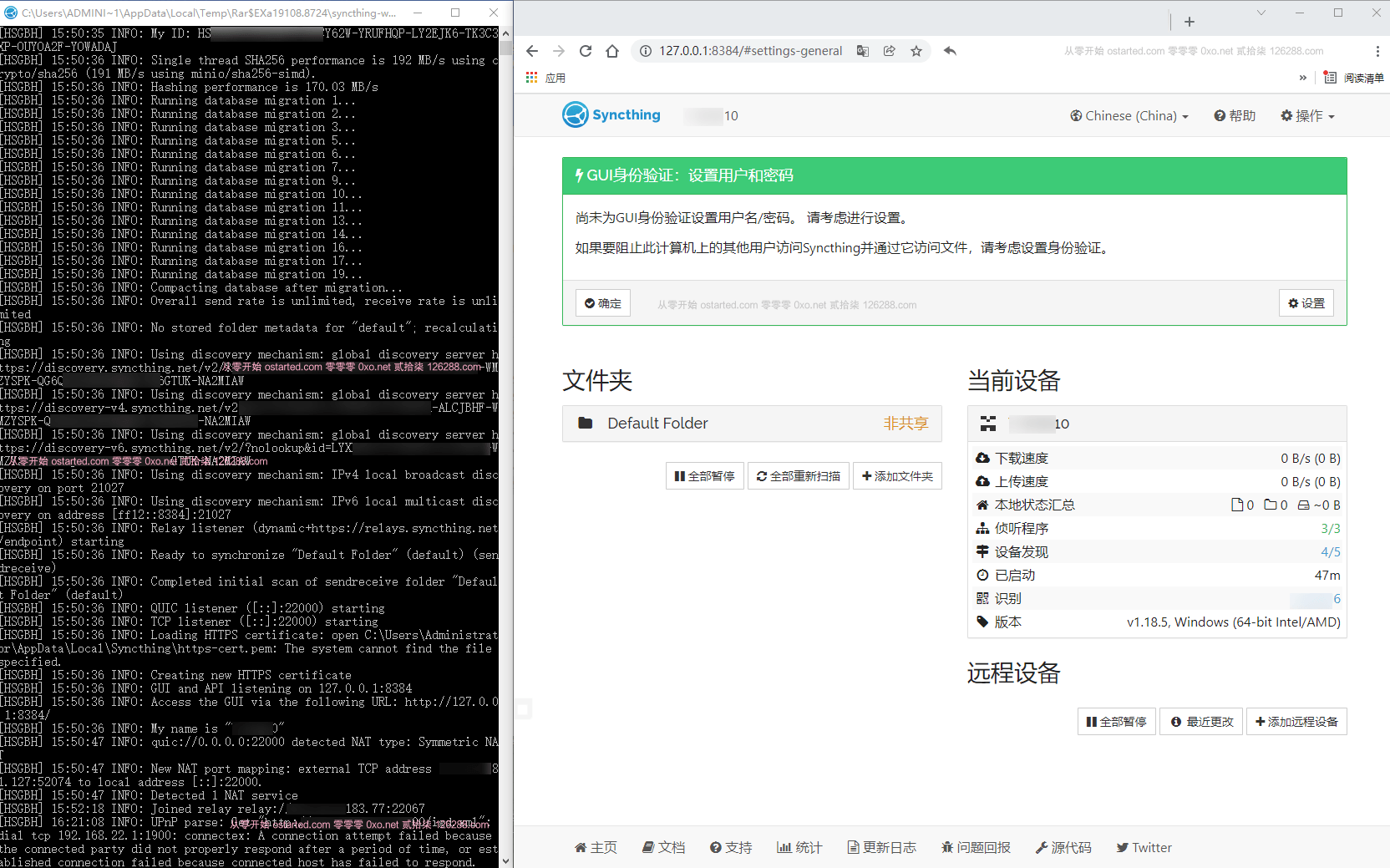Go back in the browser
The image size is (1390, 868).
(532, 51)
